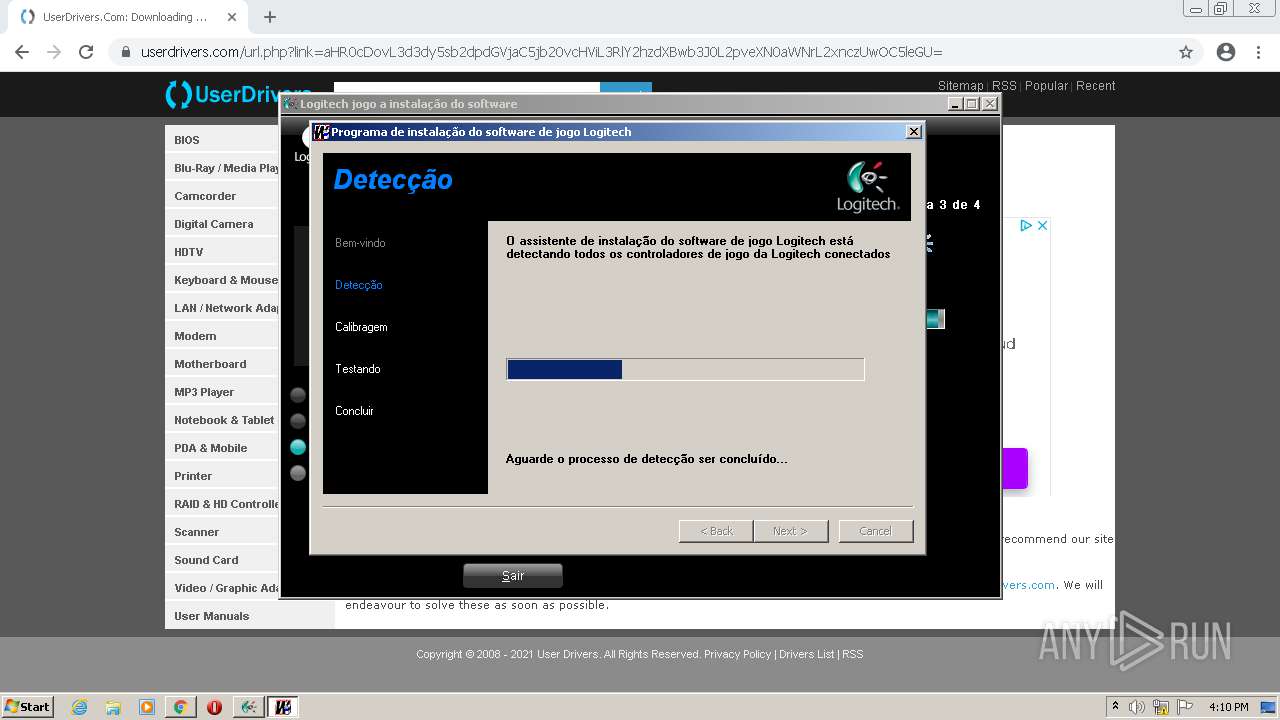Switch to the installer wizard taskbar item
This screenshot has height=720, width=1280.
click(283, 707)
